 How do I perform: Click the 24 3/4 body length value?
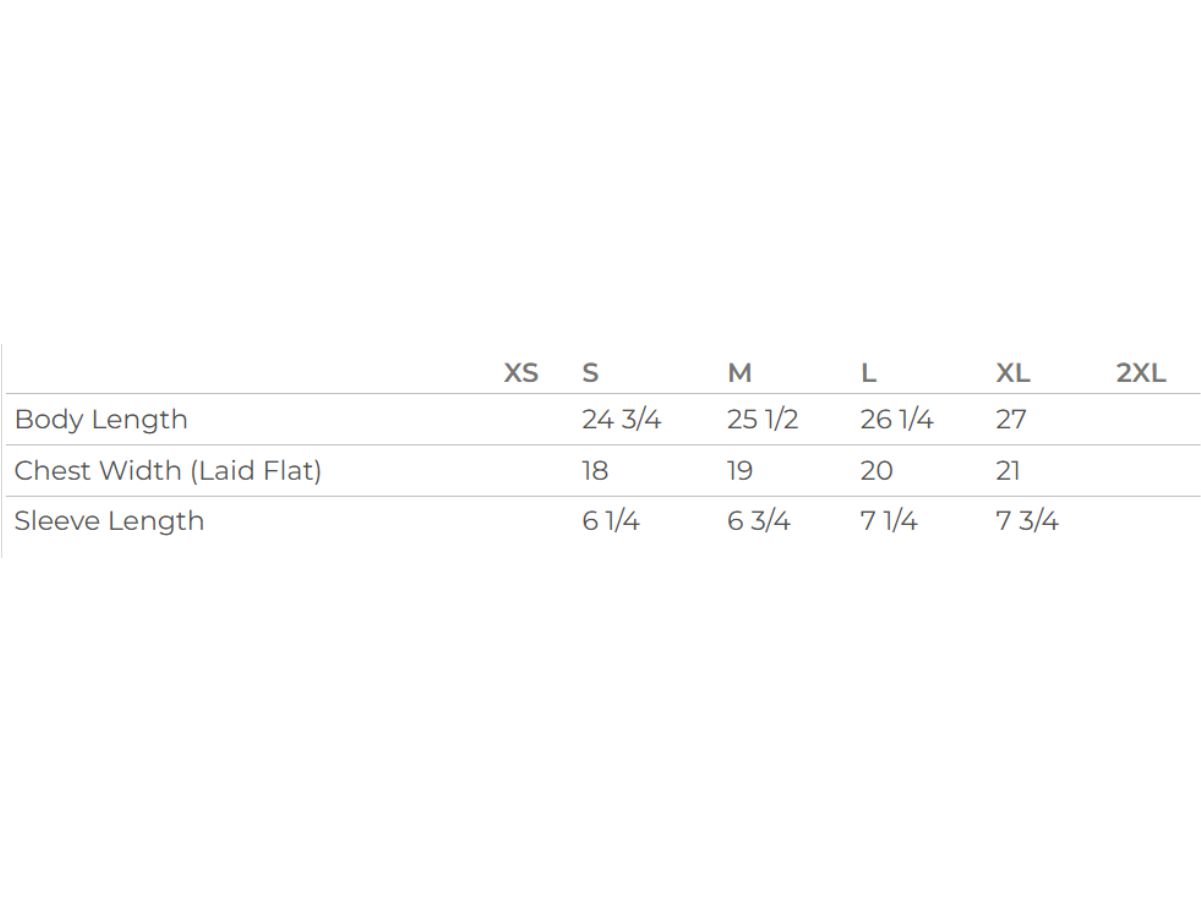point(621,419)
